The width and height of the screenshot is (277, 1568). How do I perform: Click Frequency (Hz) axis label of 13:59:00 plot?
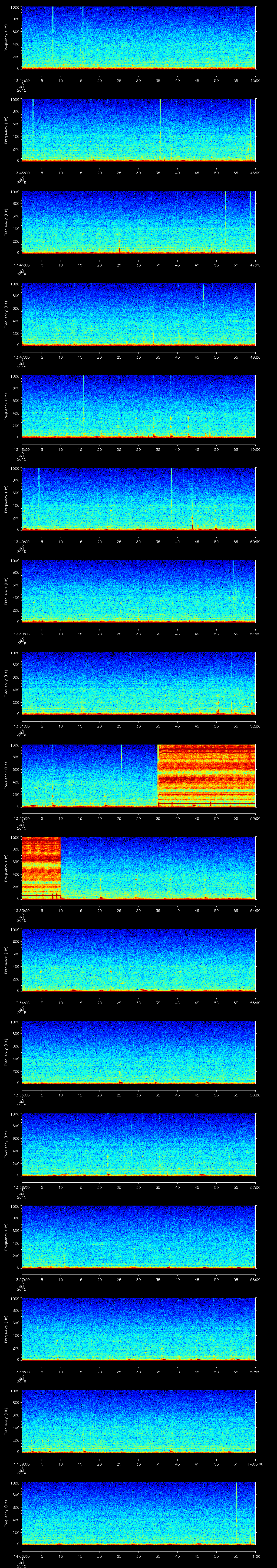6,1421
